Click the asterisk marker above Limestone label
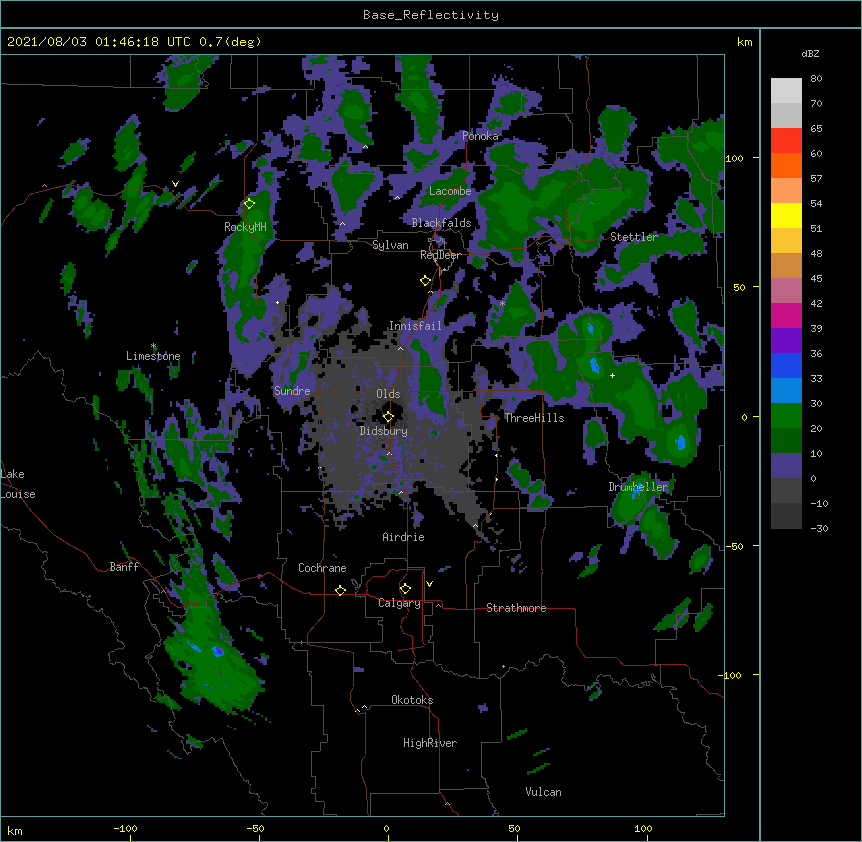Screen dimensions: 862x842 pyautogui.click(x=154, y=346)
